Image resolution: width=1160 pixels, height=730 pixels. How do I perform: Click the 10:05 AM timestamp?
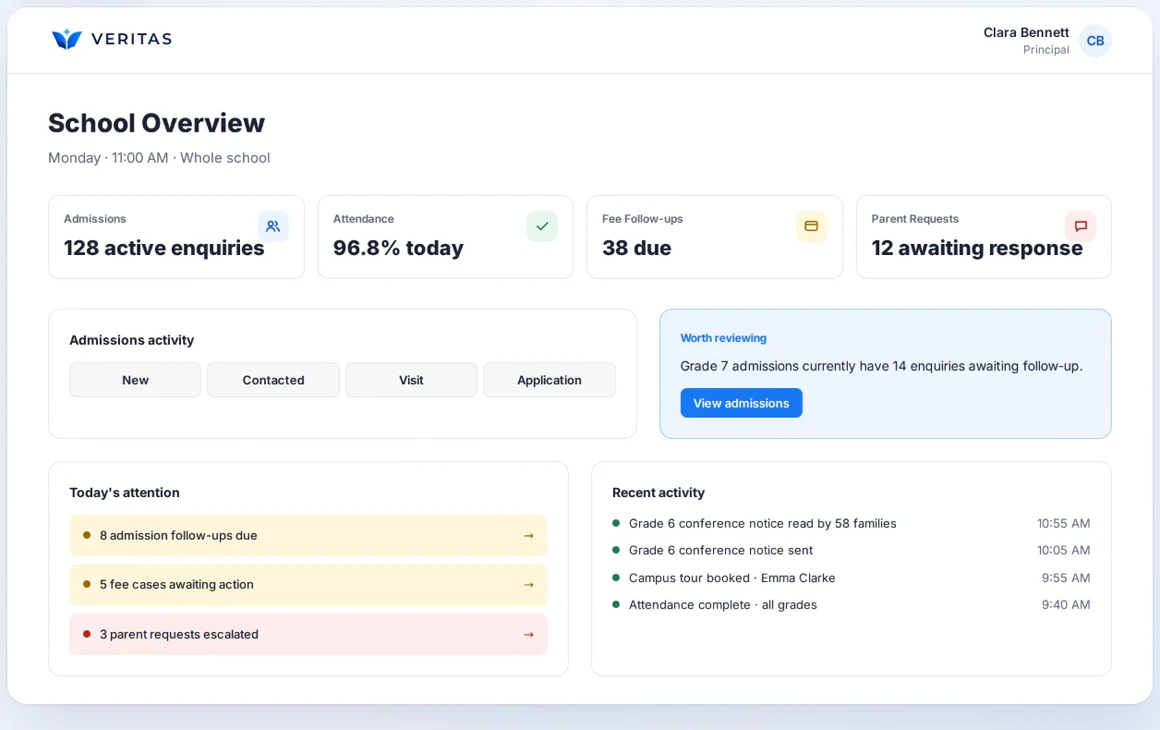coord(1063,550)
